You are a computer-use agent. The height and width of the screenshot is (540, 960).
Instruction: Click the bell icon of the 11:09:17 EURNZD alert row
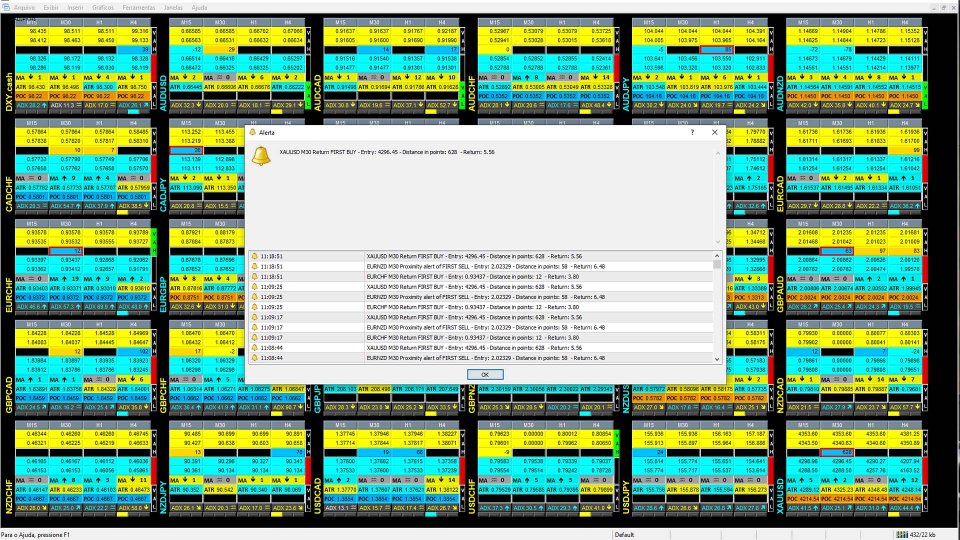(255, 328)
